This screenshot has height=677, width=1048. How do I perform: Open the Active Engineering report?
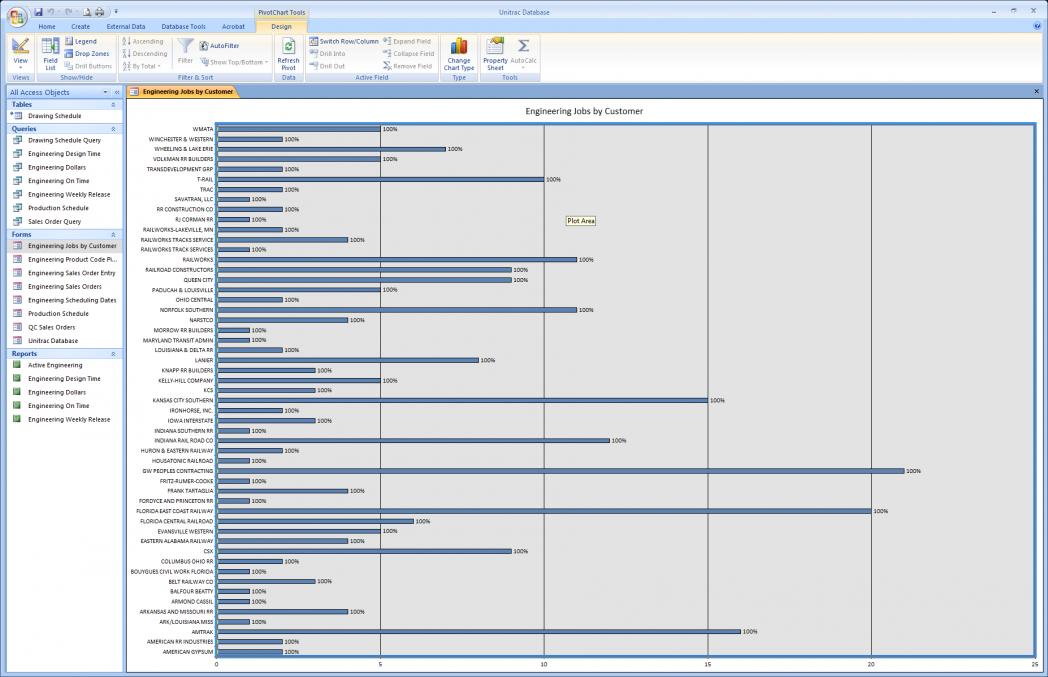tap(55, 365)
